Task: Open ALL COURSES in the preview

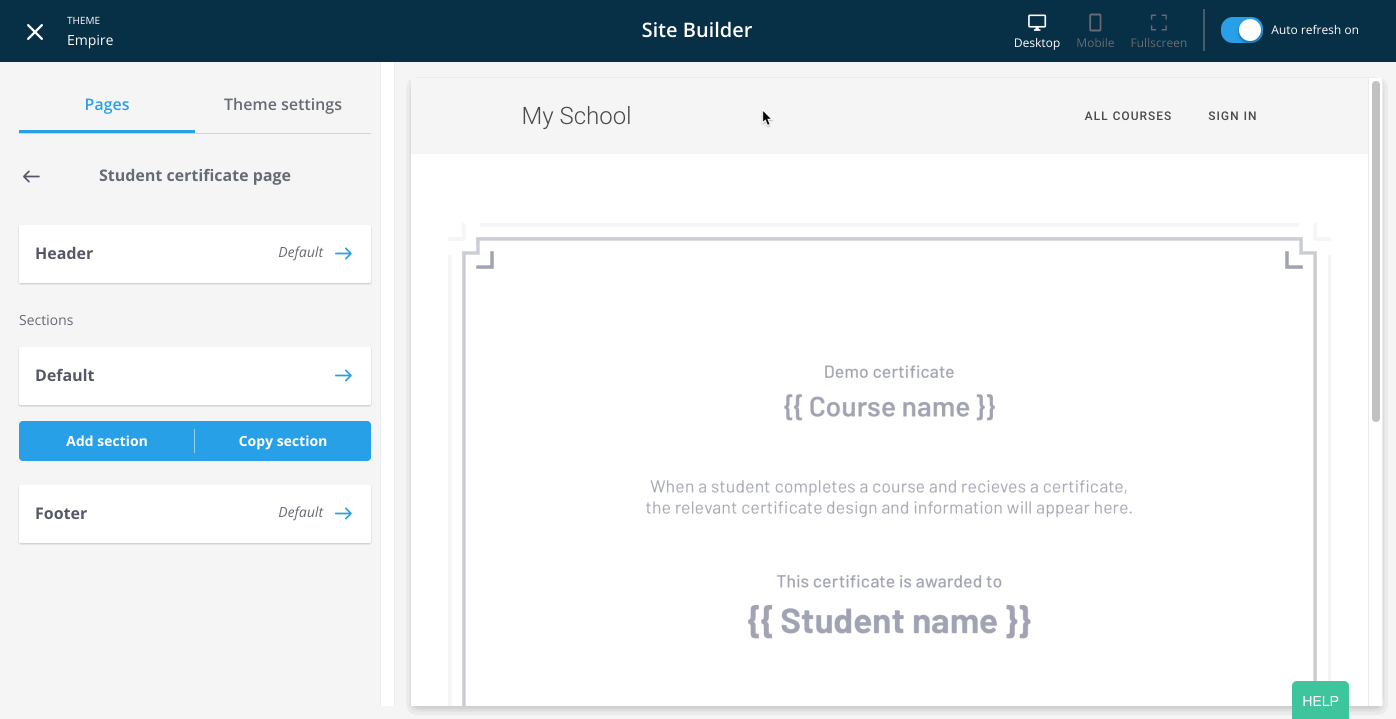Action: coord(1128,115)
